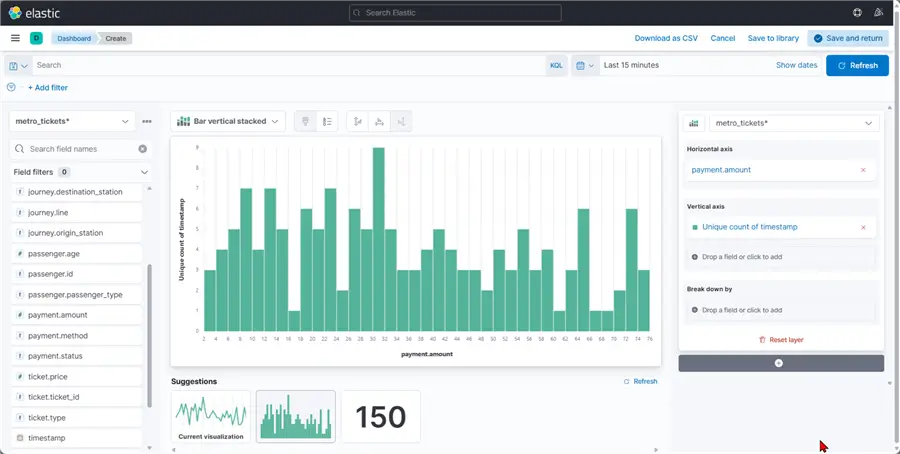Add a new layer with plus button
Screen dimensions: 900x454
point(781,363)
